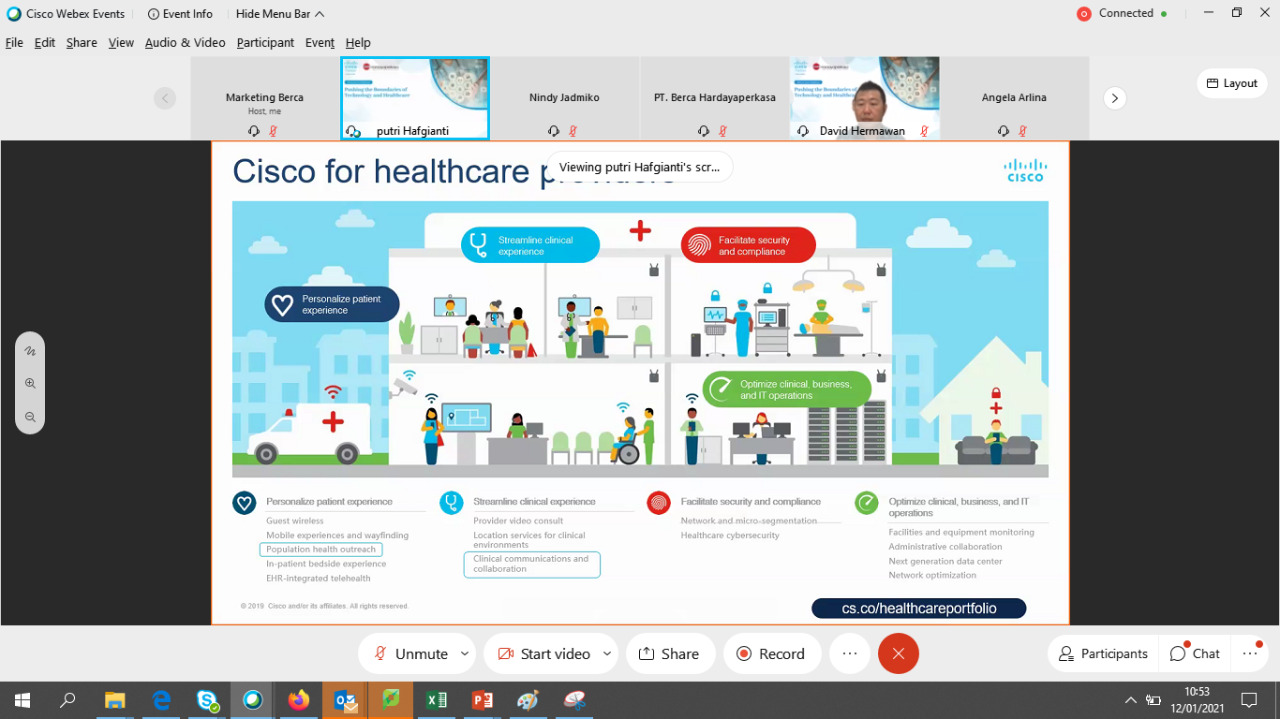Open the File menu
Viewport: 1280px width, 719px height.
click(x=14, y=43)
